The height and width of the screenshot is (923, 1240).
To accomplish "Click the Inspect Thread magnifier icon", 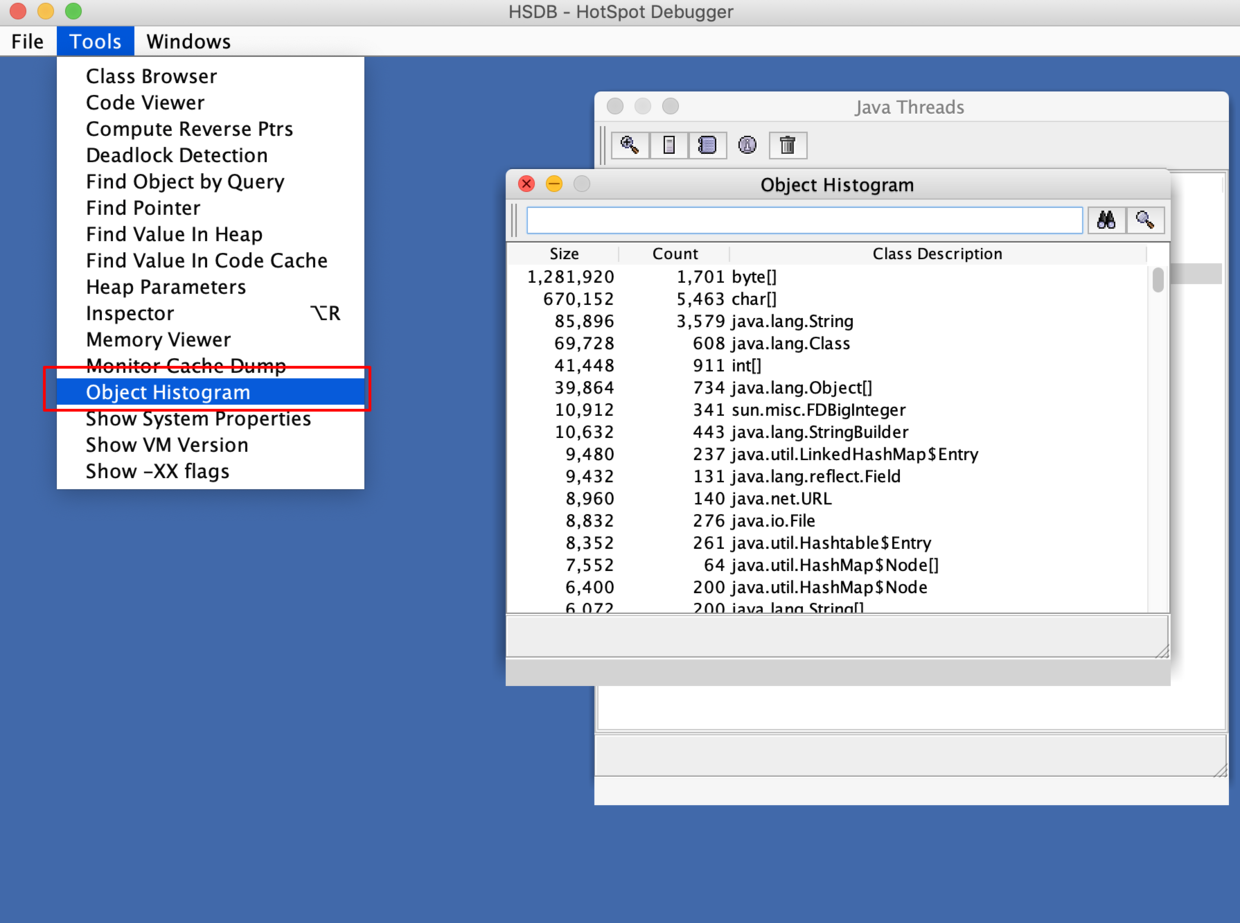I will (630, 145).
